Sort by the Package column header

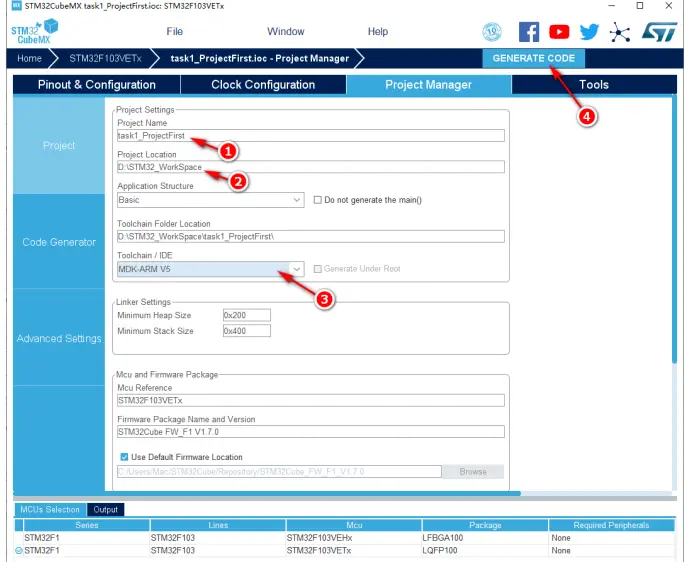pyautogui.click(x=485, y=525)
